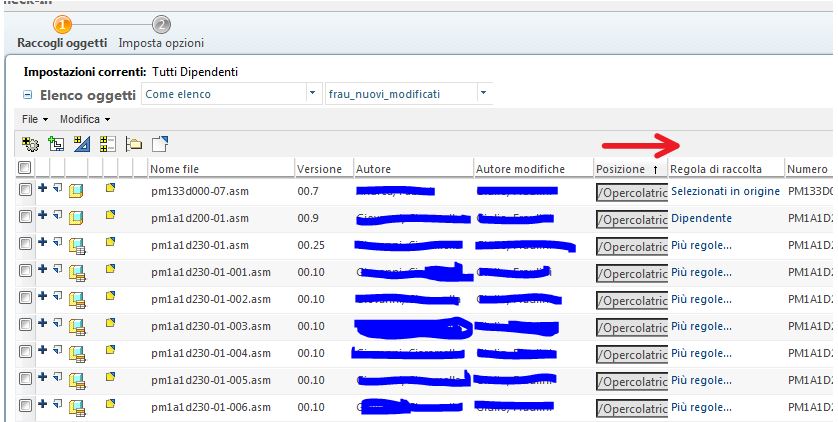
Task: Click version value 00.7
Action: pyautogui.click(x=308, y=191)
